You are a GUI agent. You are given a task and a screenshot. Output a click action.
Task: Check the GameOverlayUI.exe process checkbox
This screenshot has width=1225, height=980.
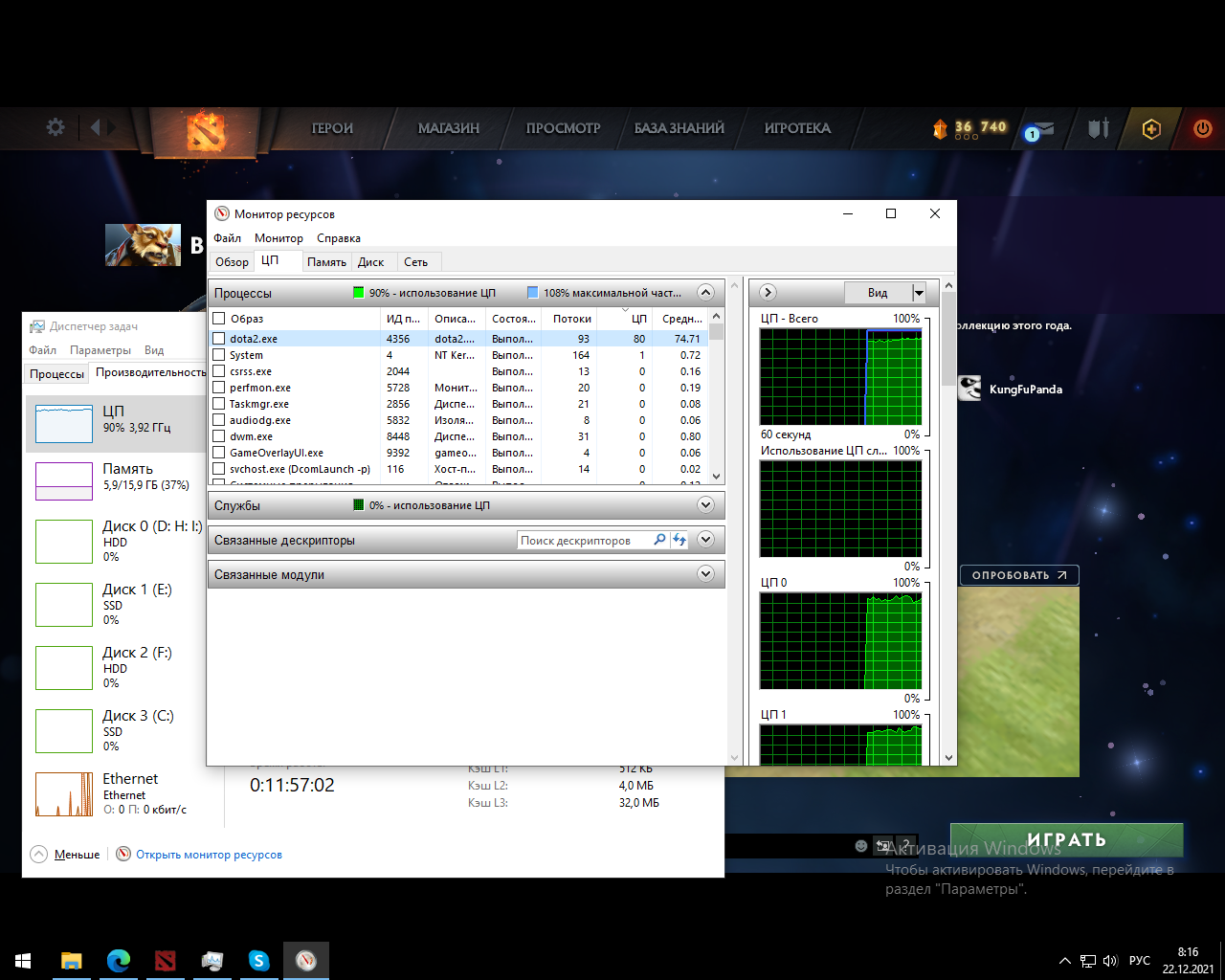[219, 453]
